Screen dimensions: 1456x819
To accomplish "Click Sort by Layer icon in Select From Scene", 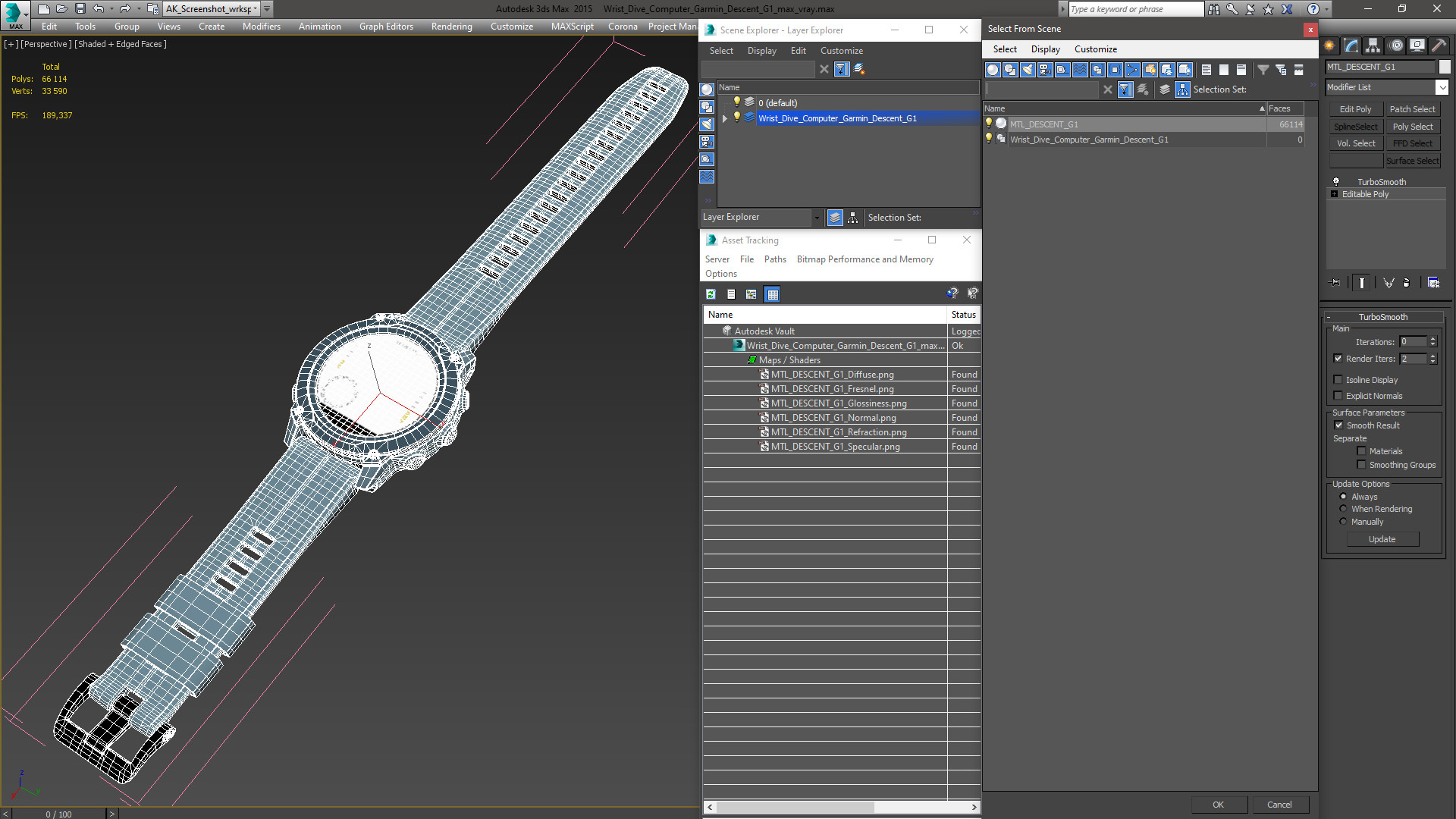I will tap(1165, 89).
